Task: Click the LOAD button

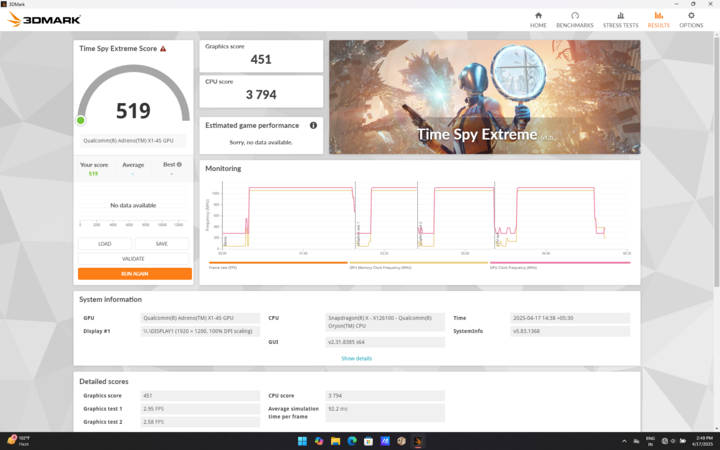Action: point(105,244)
